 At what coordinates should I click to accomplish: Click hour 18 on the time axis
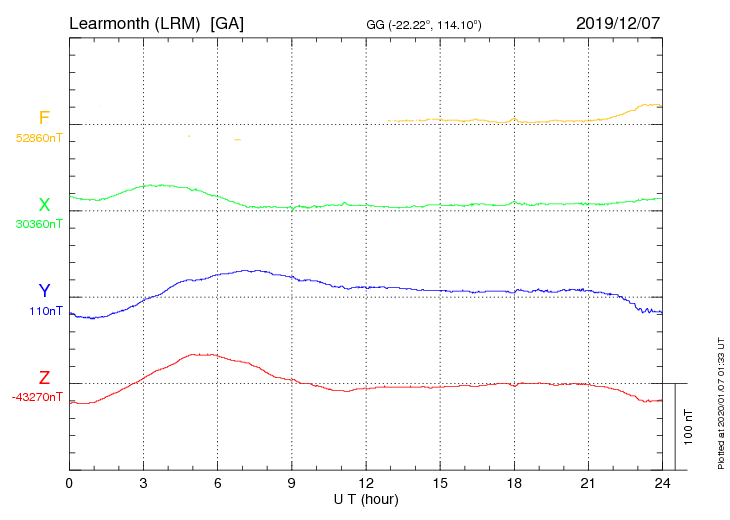514,483
